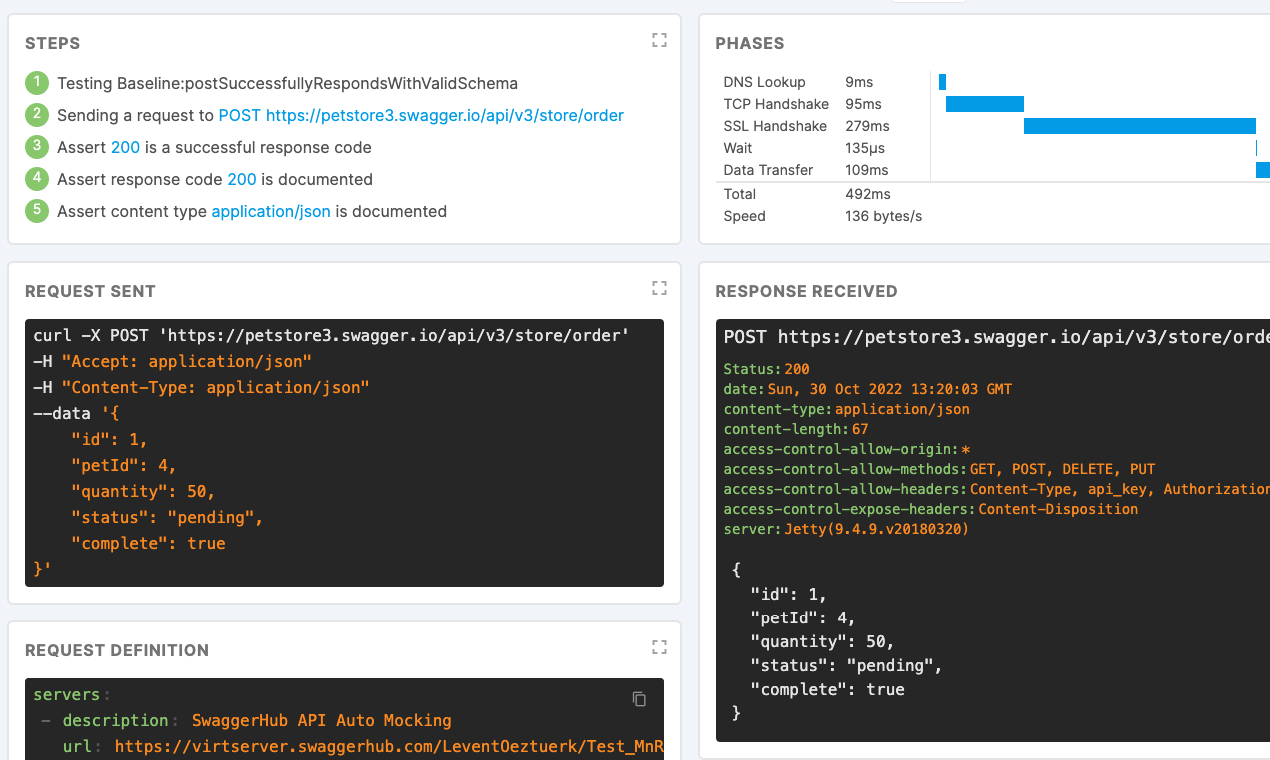Expand the REQUEST SENT panel to fullscreen
Image resolution: width=1270 pixels, height=760 pixels.
click(659, 288)
